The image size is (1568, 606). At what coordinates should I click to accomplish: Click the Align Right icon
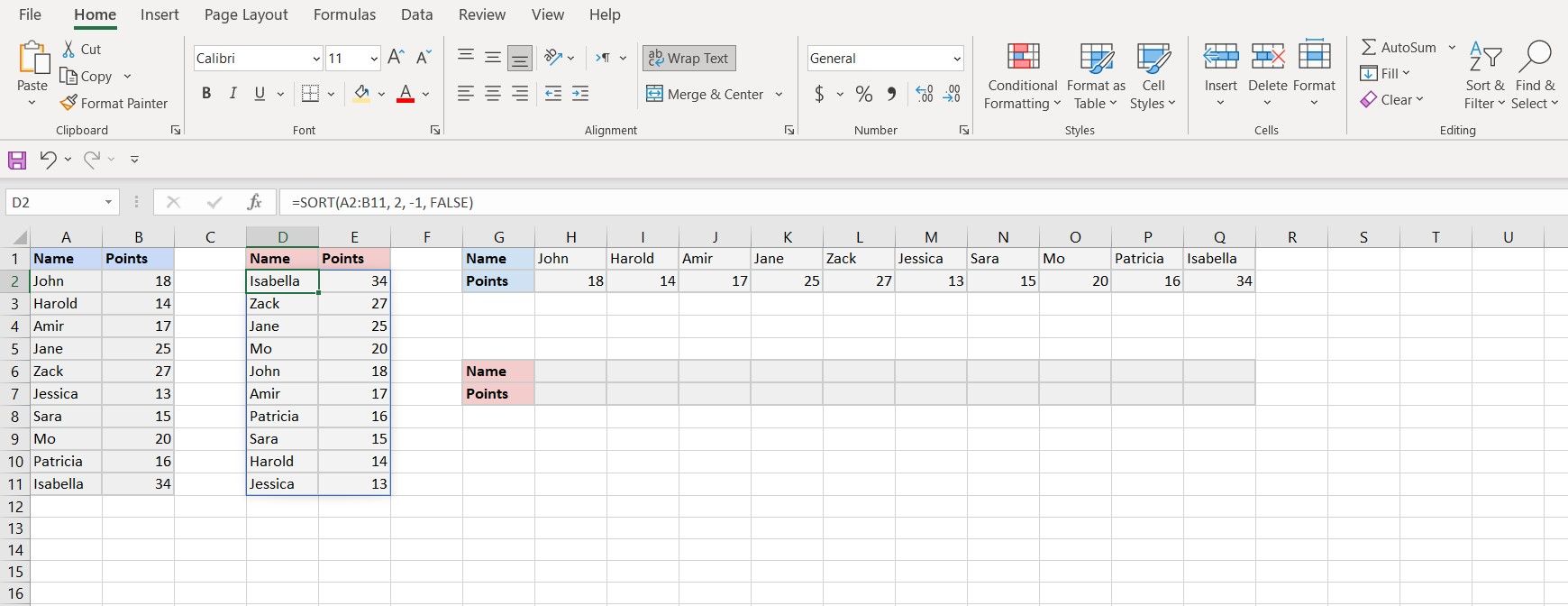click(x=520, y=94)
